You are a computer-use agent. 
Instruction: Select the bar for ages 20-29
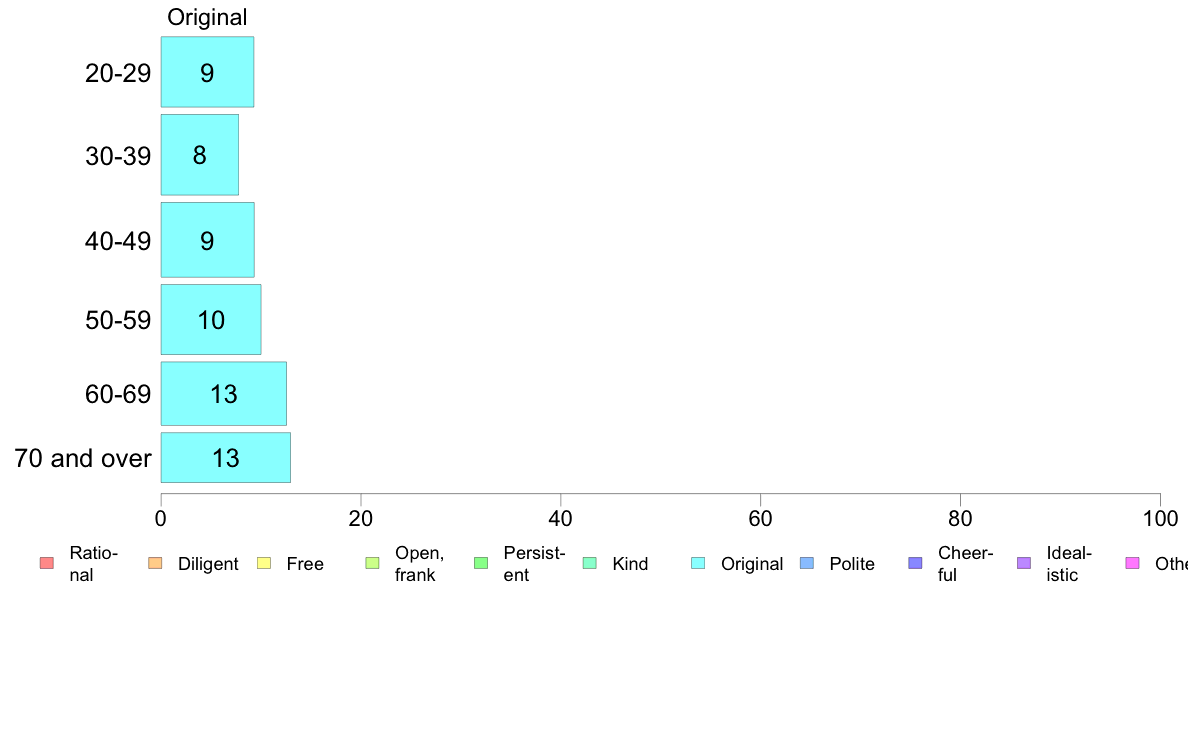click(207, 72)
